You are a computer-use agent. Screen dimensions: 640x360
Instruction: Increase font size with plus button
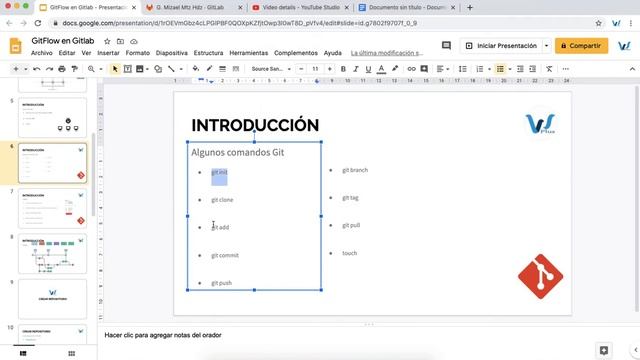(329, 69)
